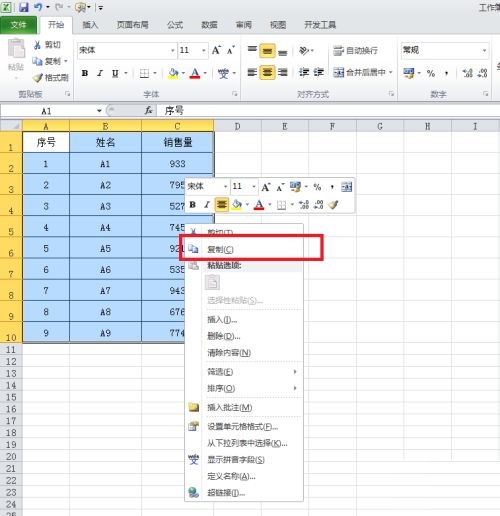Click mini toolbar font color A swatch
Image resolution: width=500 pixels, height=516 pixels.
tap(259, 204)
